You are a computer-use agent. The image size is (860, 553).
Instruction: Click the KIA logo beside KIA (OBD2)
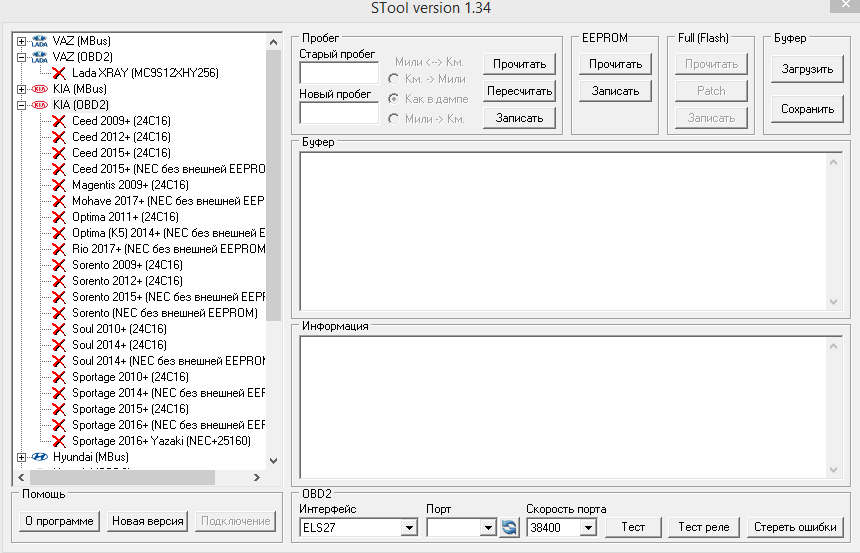[x=40, y=105]
